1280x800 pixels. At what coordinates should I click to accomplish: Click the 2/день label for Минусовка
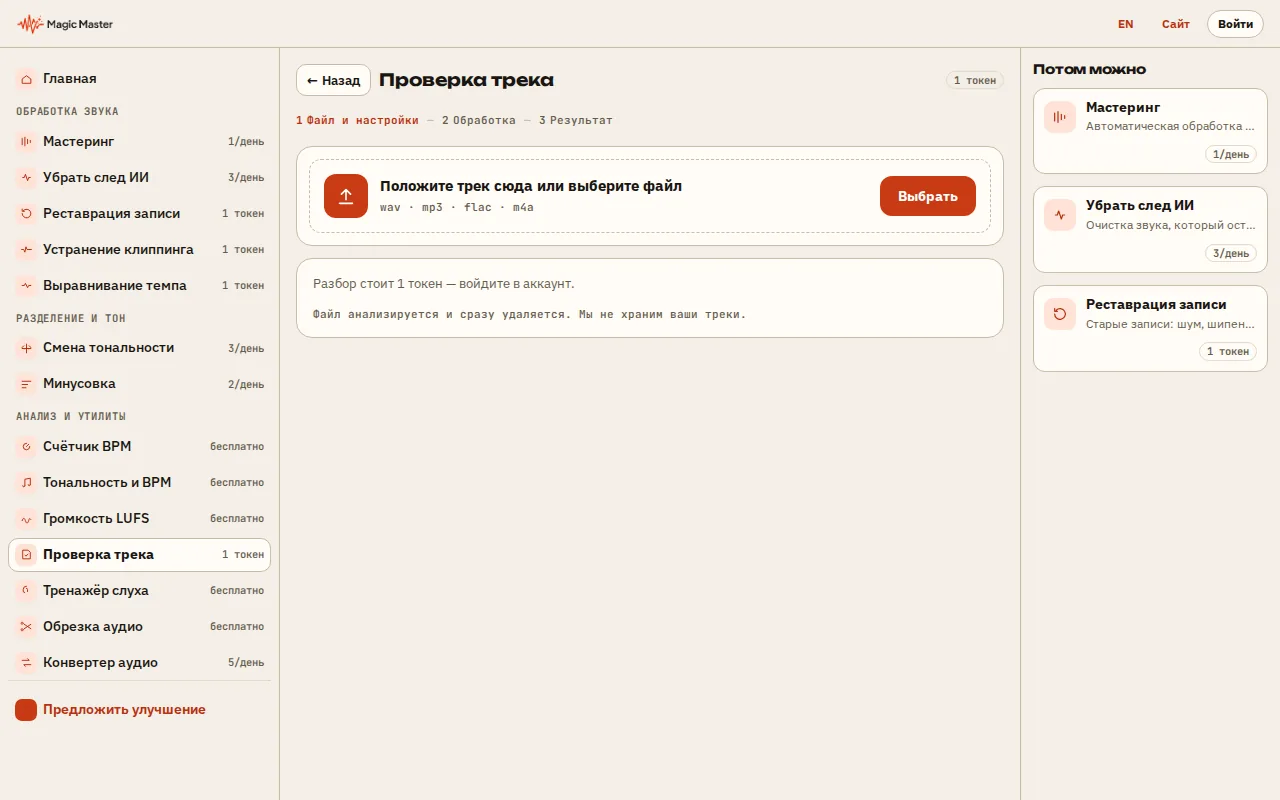[x=246, y=384]
